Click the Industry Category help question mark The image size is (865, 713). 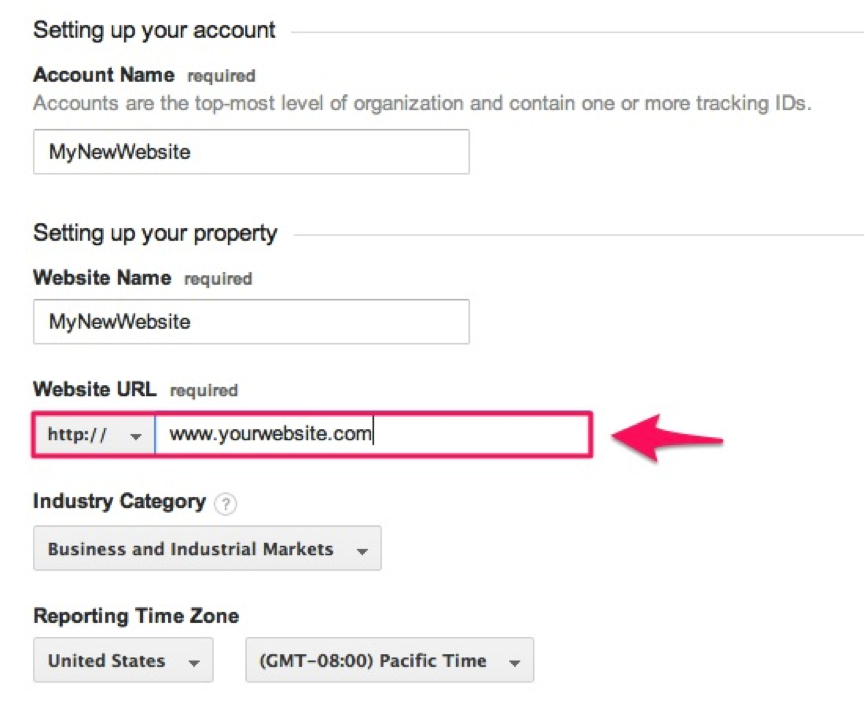226,503
